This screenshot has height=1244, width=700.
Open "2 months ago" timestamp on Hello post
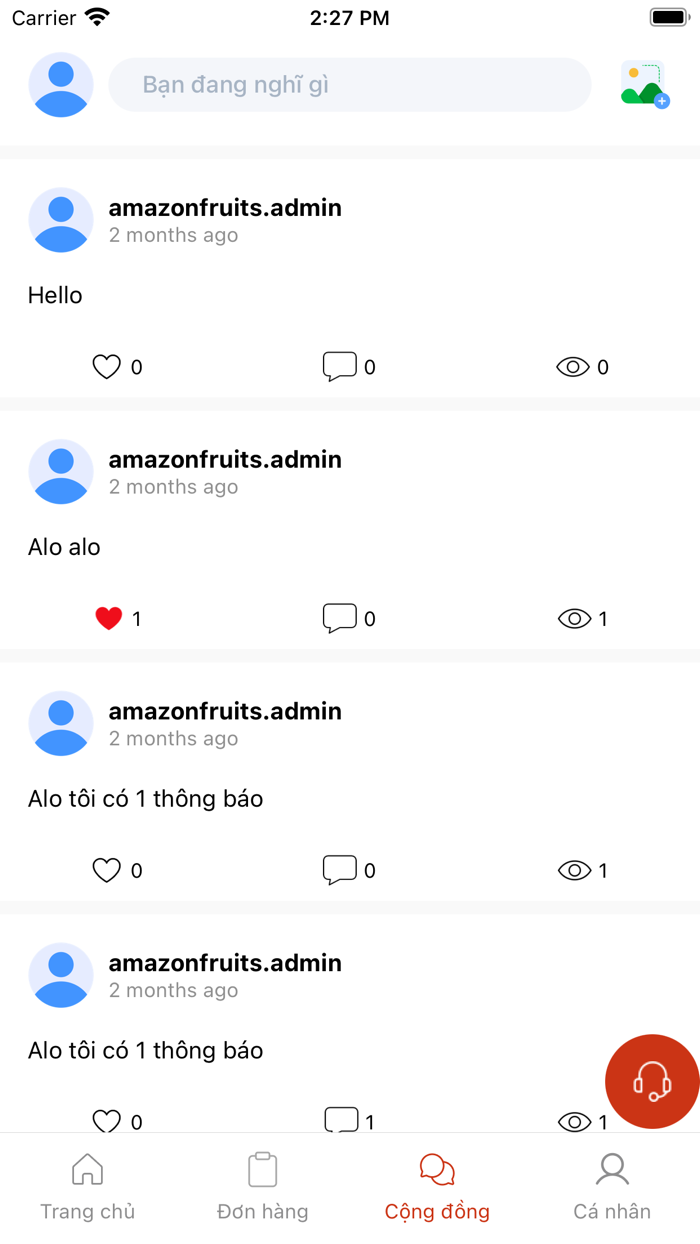pos(174,235)
